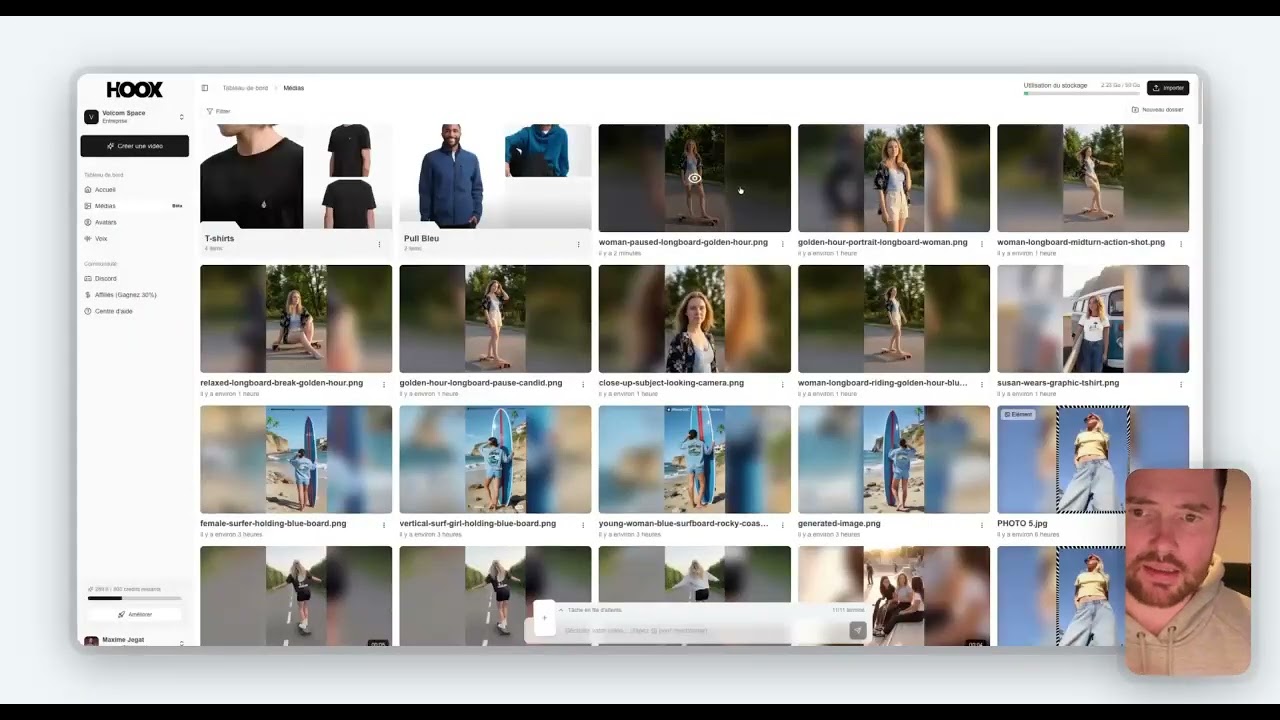Open options for woman-longboard-midturn-action-shot.png
The image size is (1280, 720).
tap(1181, 244)
